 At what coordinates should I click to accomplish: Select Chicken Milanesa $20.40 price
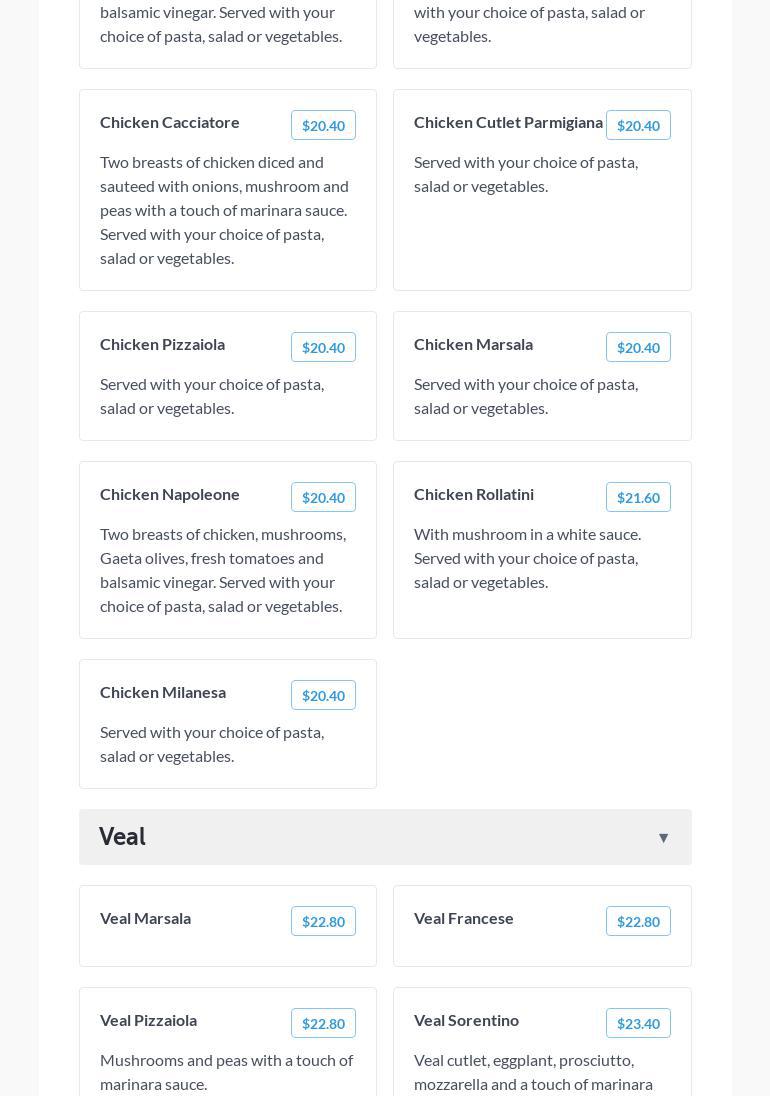[x=323, y=695]
